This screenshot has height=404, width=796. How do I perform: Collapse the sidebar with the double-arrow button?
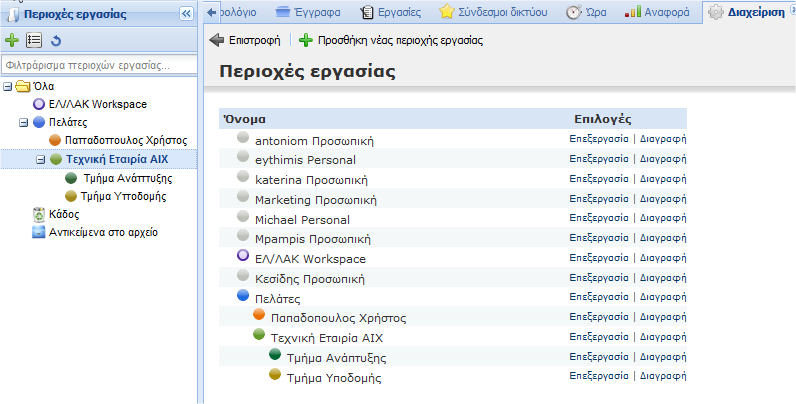(186, 13)
